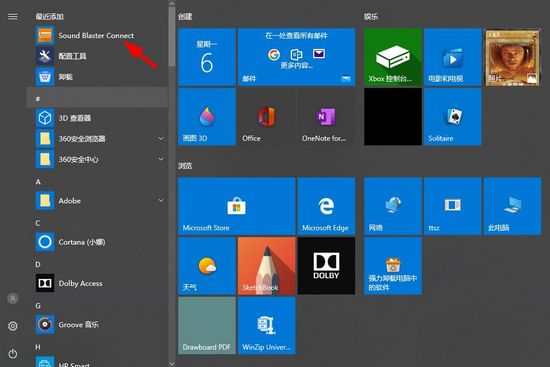The height and width of the screenshot is (367, 550).
Task: Open the 卸载 uninstall entry
Action: pyautogui.click(x=97, y=76)
